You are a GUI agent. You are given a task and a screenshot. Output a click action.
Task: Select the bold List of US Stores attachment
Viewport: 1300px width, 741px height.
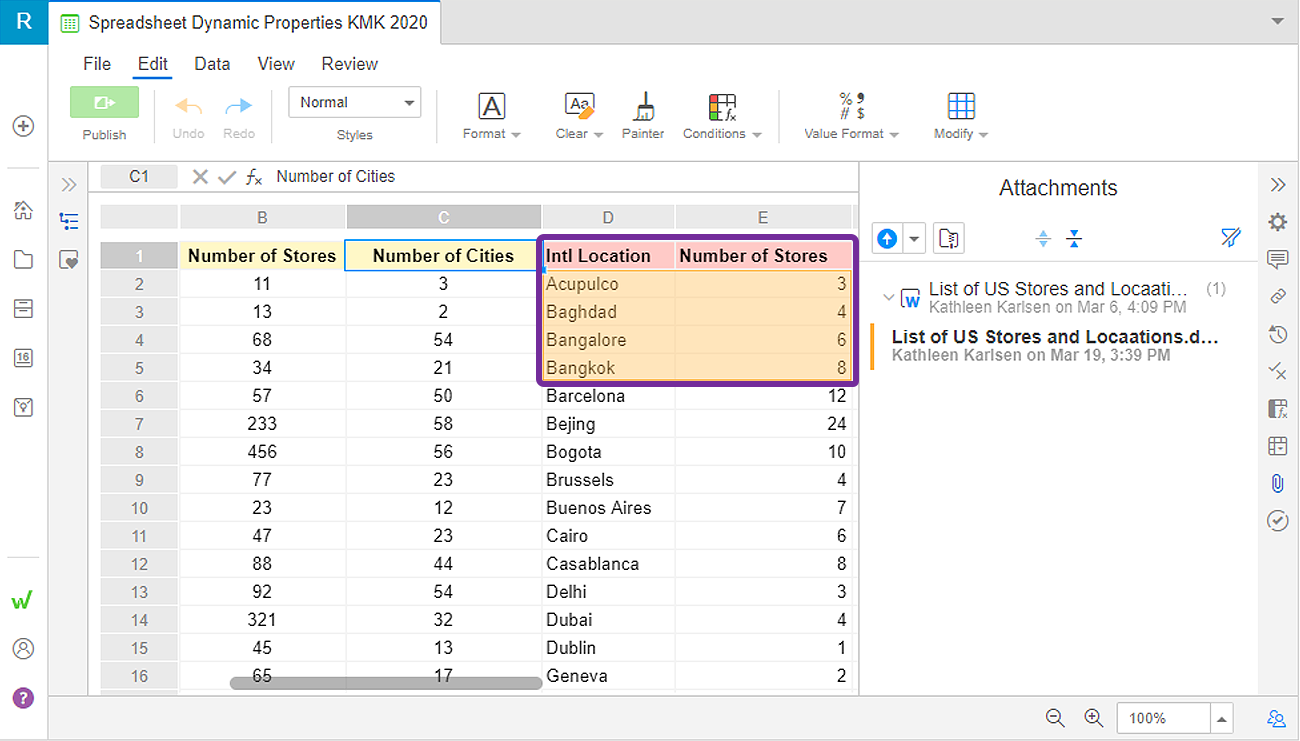coord(1055,345)
